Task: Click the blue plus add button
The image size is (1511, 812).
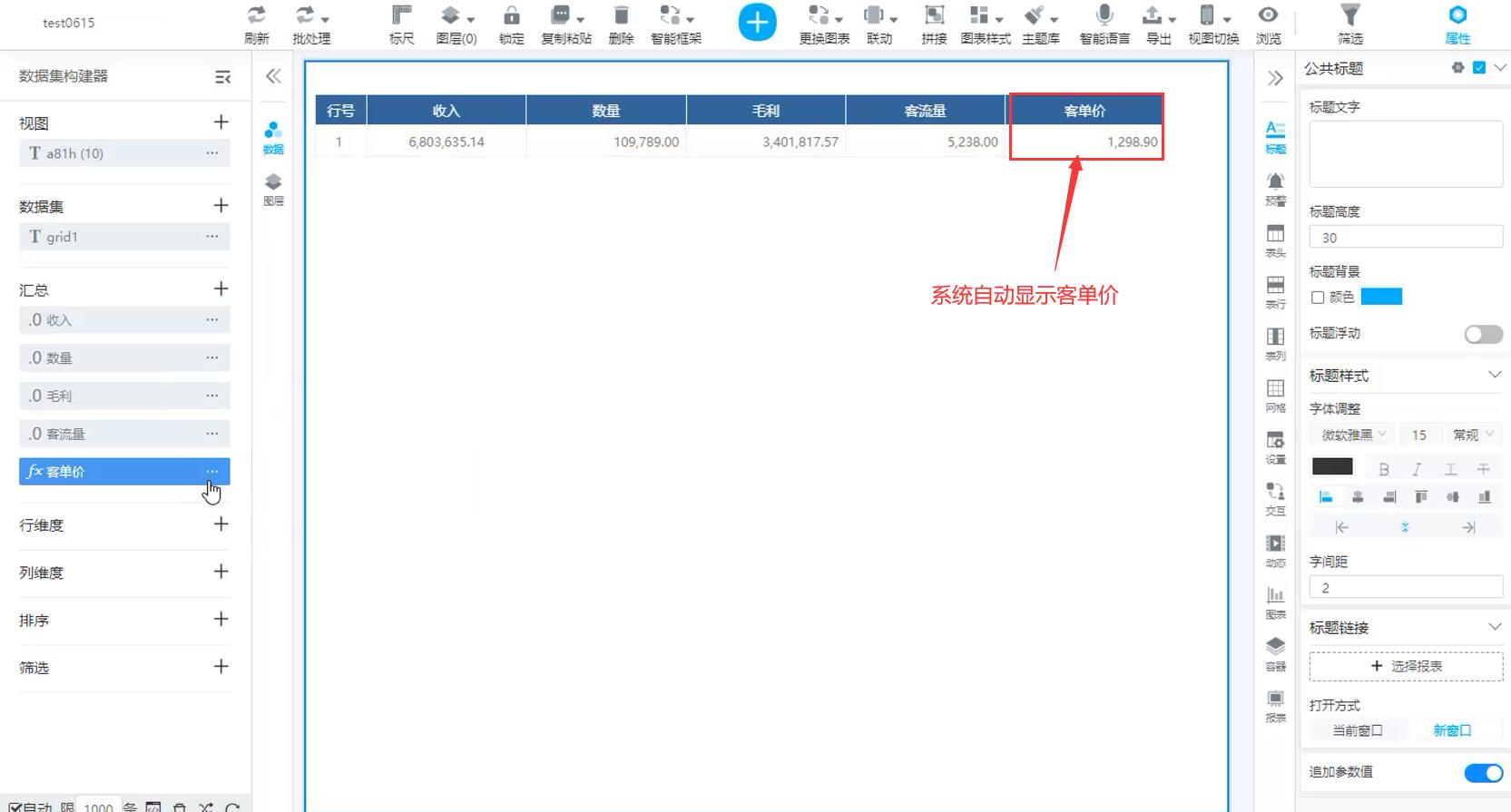Action: (x=757, y=23)
